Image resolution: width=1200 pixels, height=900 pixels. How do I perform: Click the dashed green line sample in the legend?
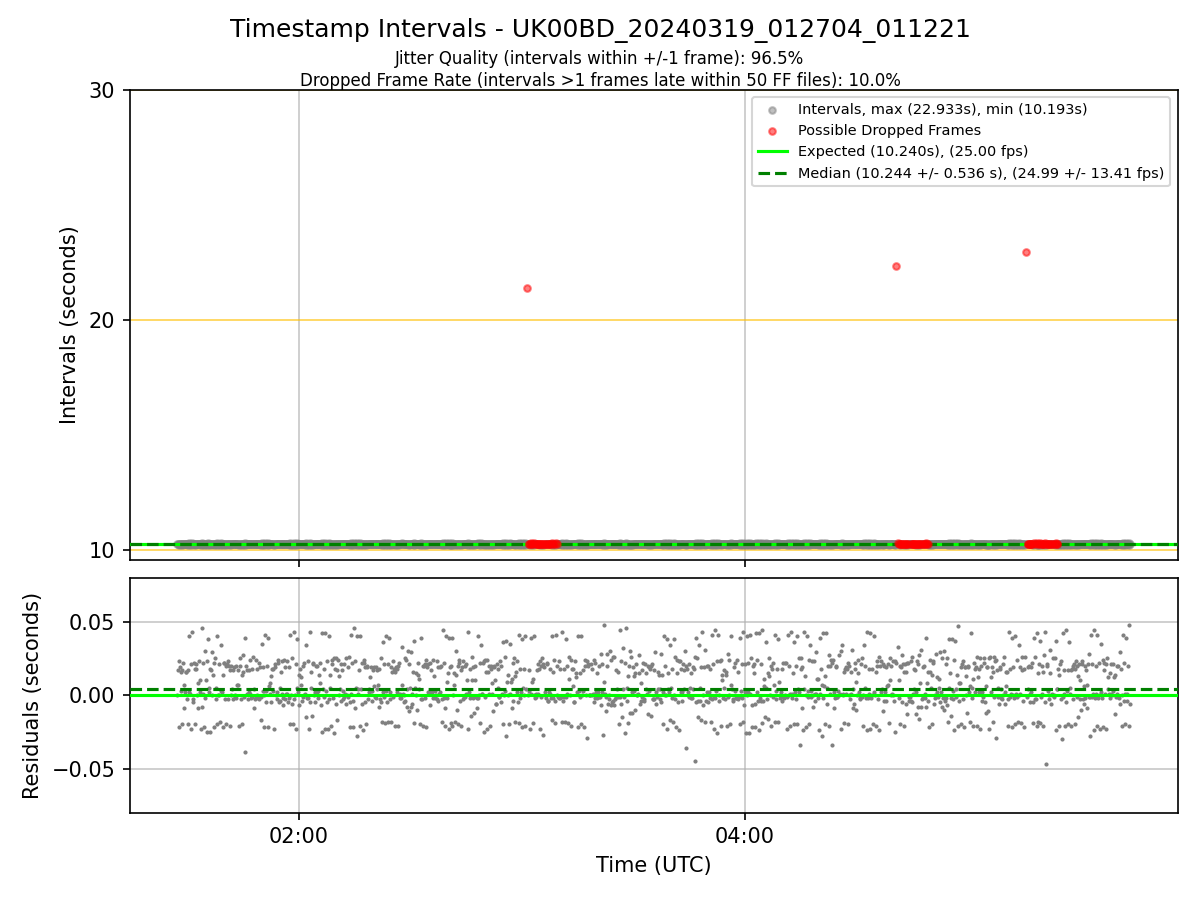[x=772, y=173]
